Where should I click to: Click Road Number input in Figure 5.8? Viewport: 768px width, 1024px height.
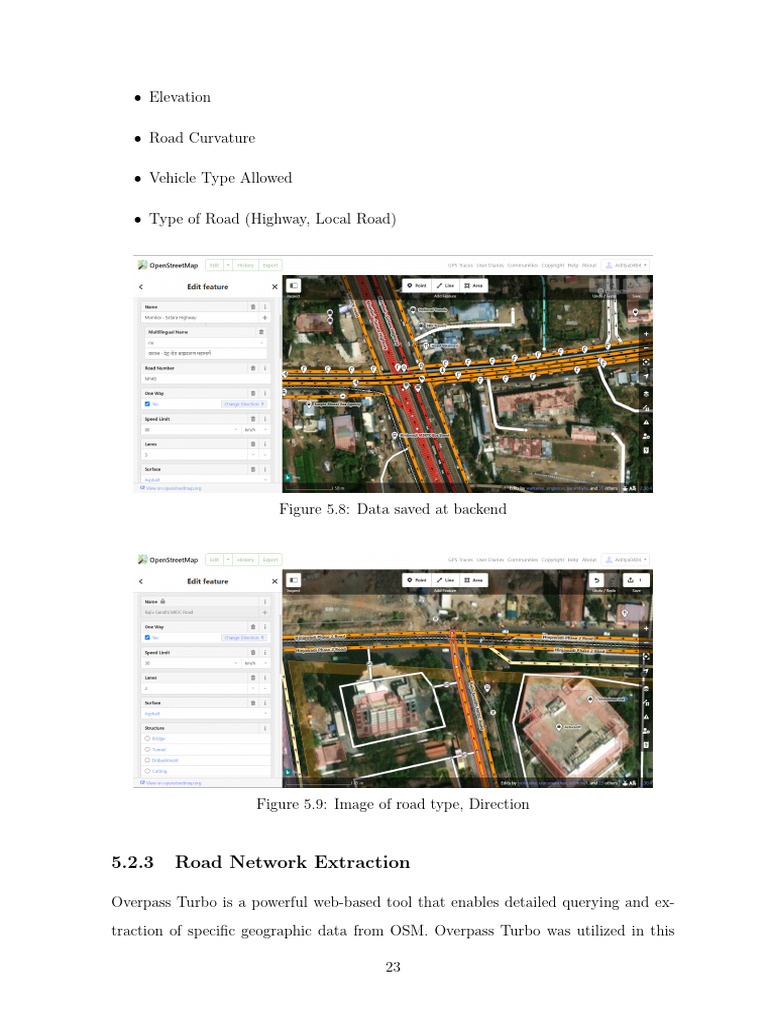click(x=206, y=379)
